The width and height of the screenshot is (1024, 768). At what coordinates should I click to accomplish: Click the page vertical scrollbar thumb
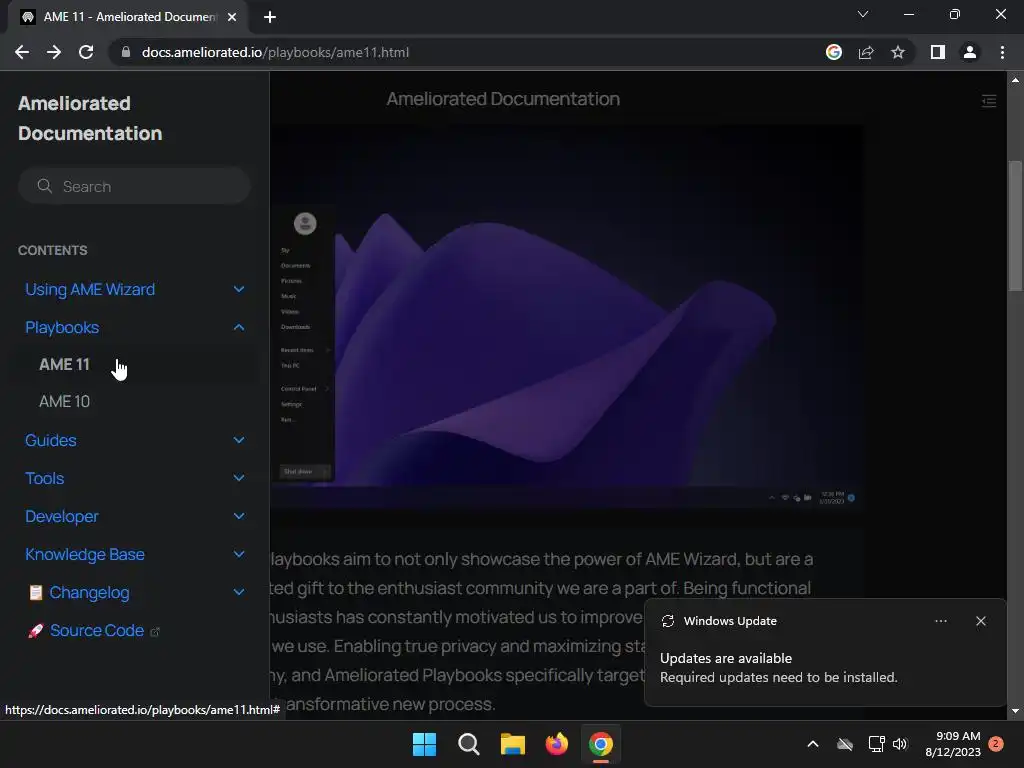pos(1015,225)
